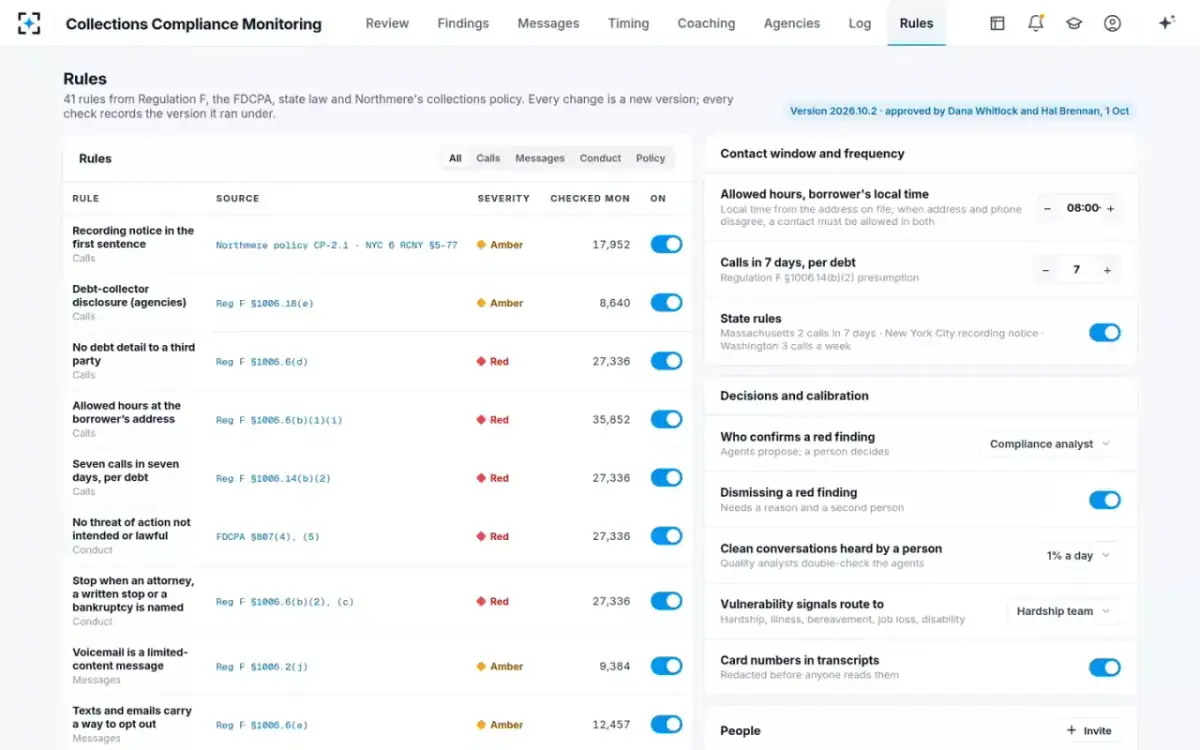
Task: Go to the Findings tab
Action: tap(463, 23)
